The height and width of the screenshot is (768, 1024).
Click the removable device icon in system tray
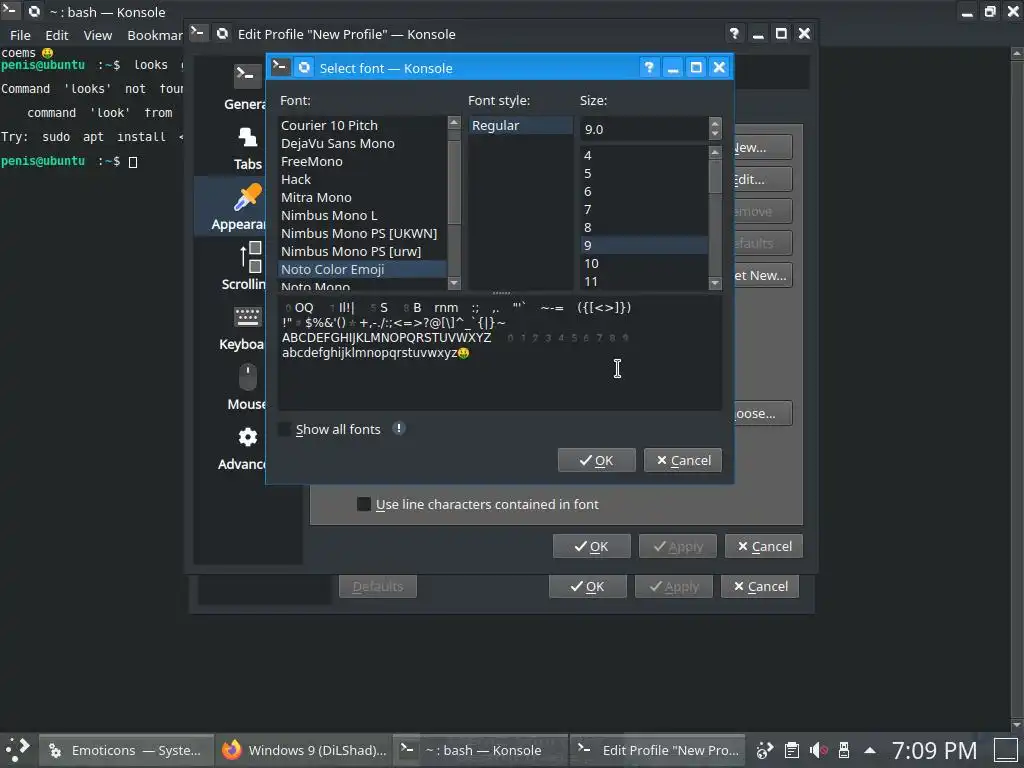coord(844,750)
